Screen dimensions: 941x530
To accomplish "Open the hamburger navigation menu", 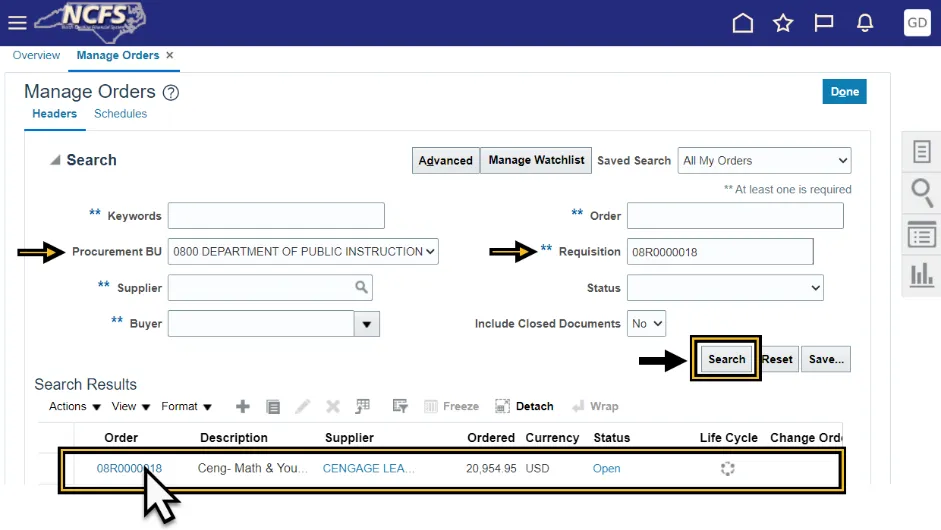I will coord(17,22).
